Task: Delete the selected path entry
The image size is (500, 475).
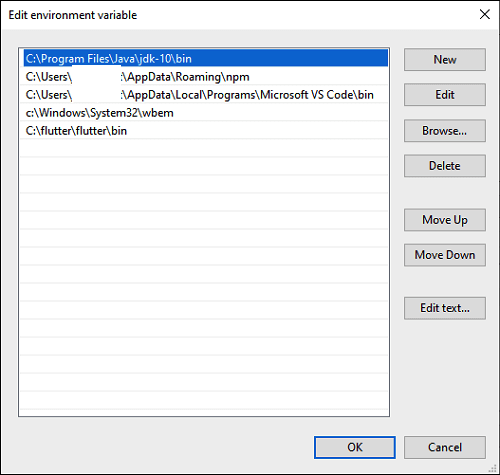Action: pos(445,166)
